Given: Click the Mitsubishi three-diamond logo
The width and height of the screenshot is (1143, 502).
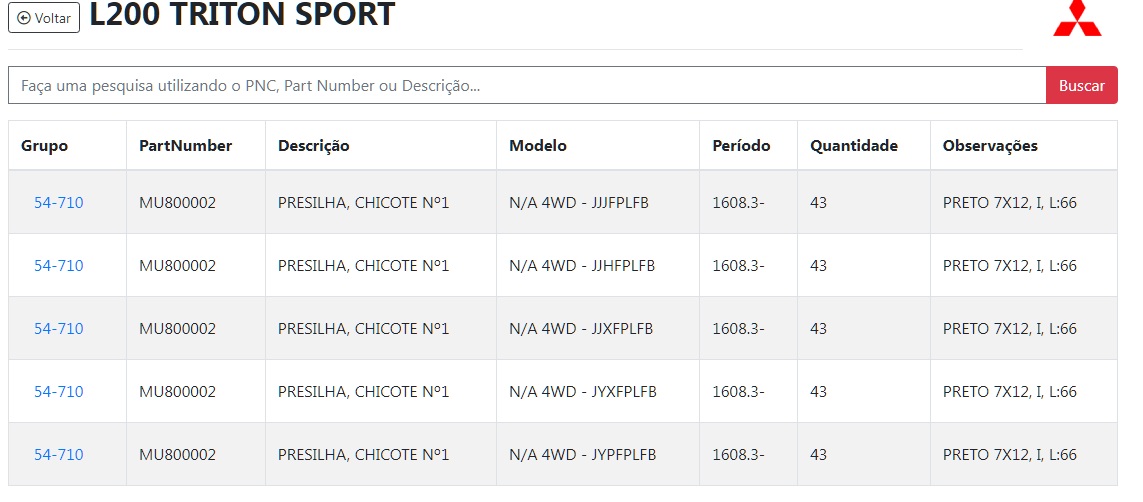Looking at the screenshot, I should tap(1077, 18).
